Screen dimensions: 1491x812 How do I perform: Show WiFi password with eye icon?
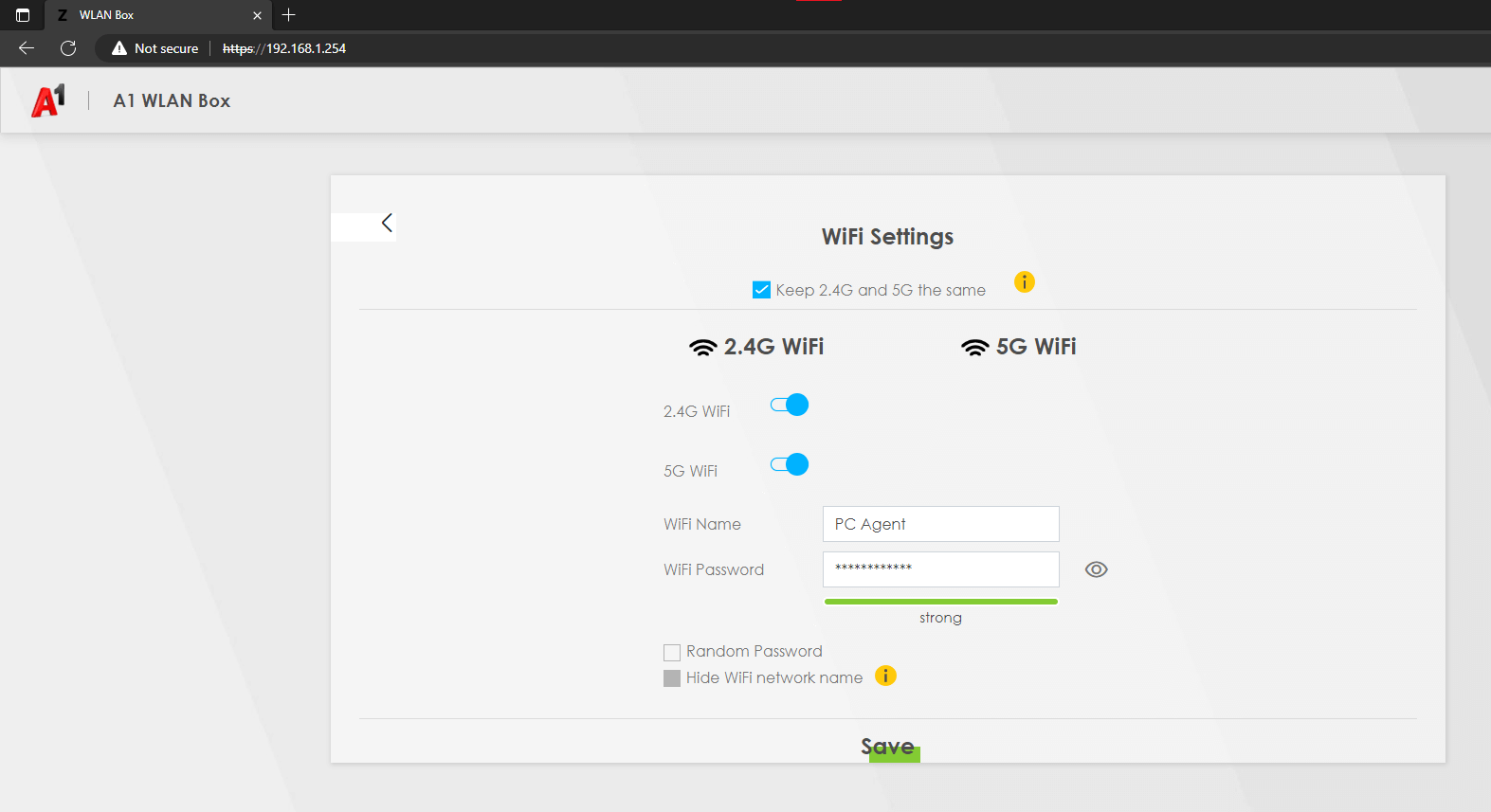tap(1096, 569)
